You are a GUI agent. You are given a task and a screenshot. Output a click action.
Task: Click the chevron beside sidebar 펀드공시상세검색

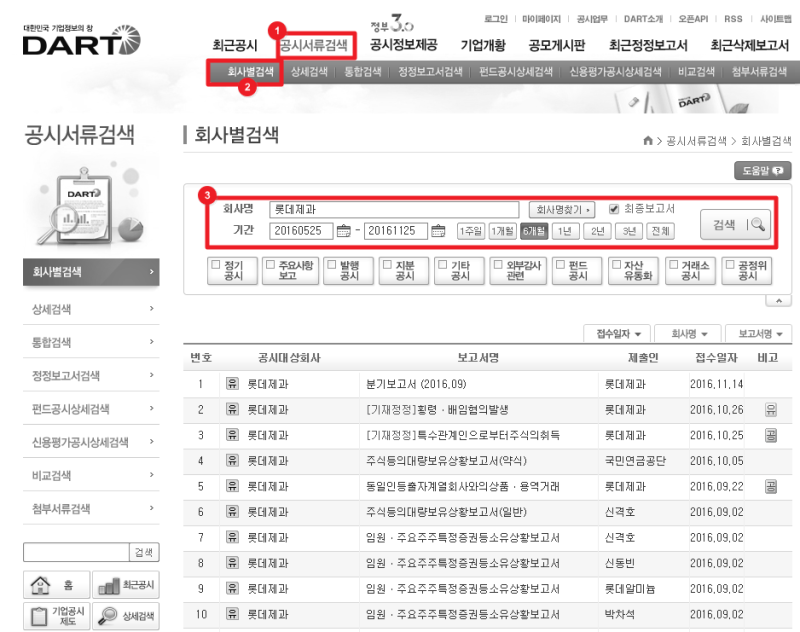[152, 408]
